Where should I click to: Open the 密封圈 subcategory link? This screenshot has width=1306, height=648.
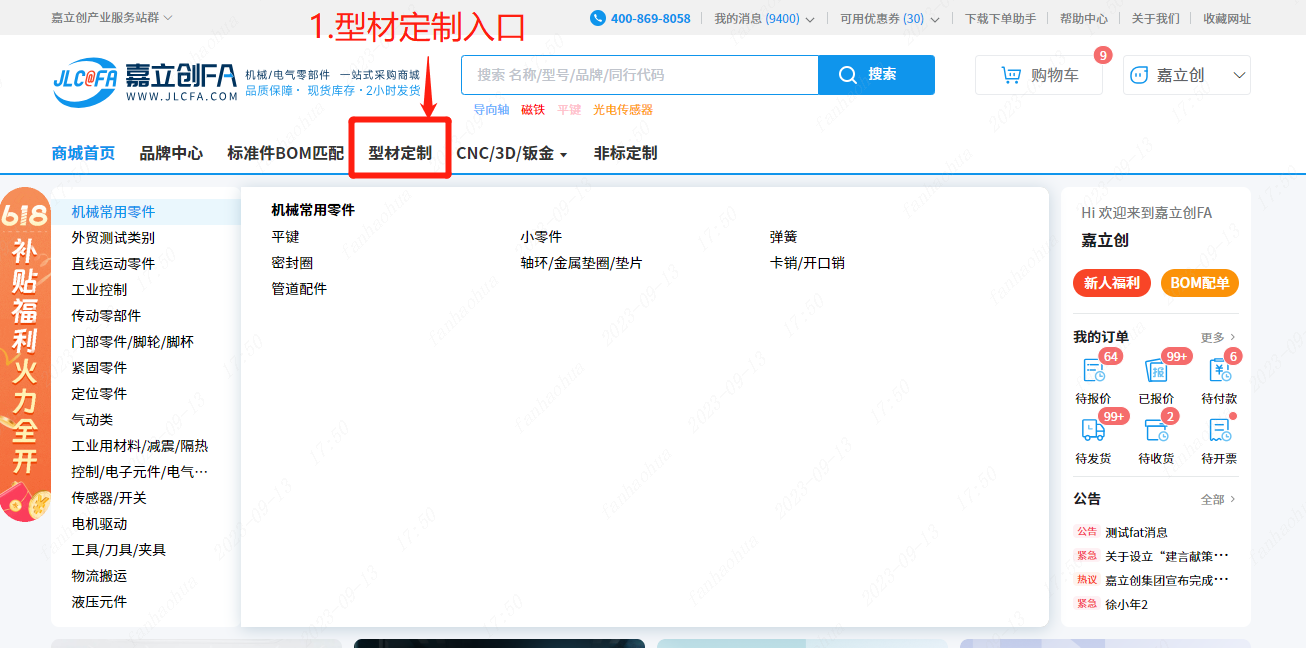pos(292,263)
